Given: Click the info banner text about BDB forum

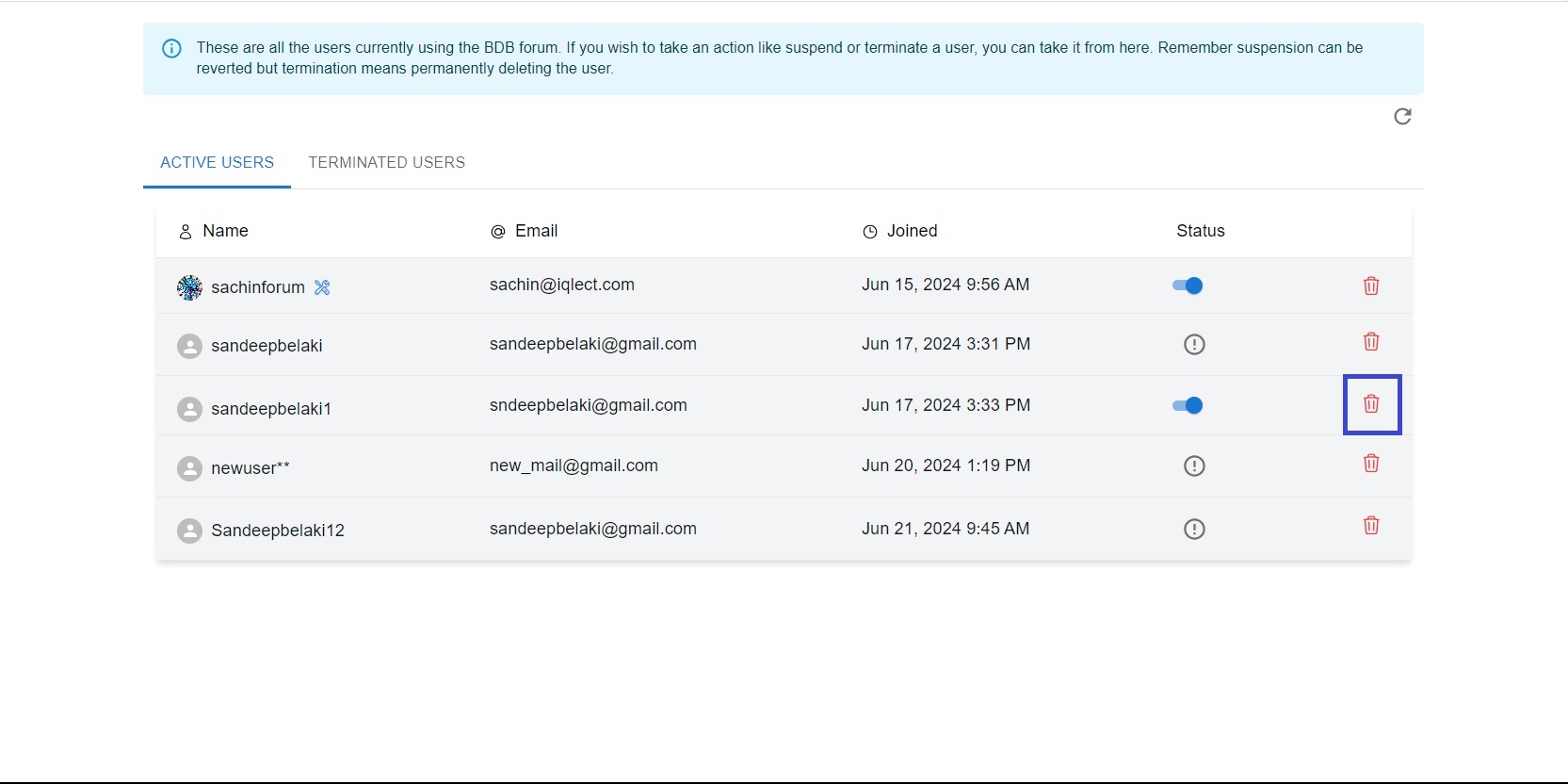Looking at the screenshot, I should [x=780, y=57].
